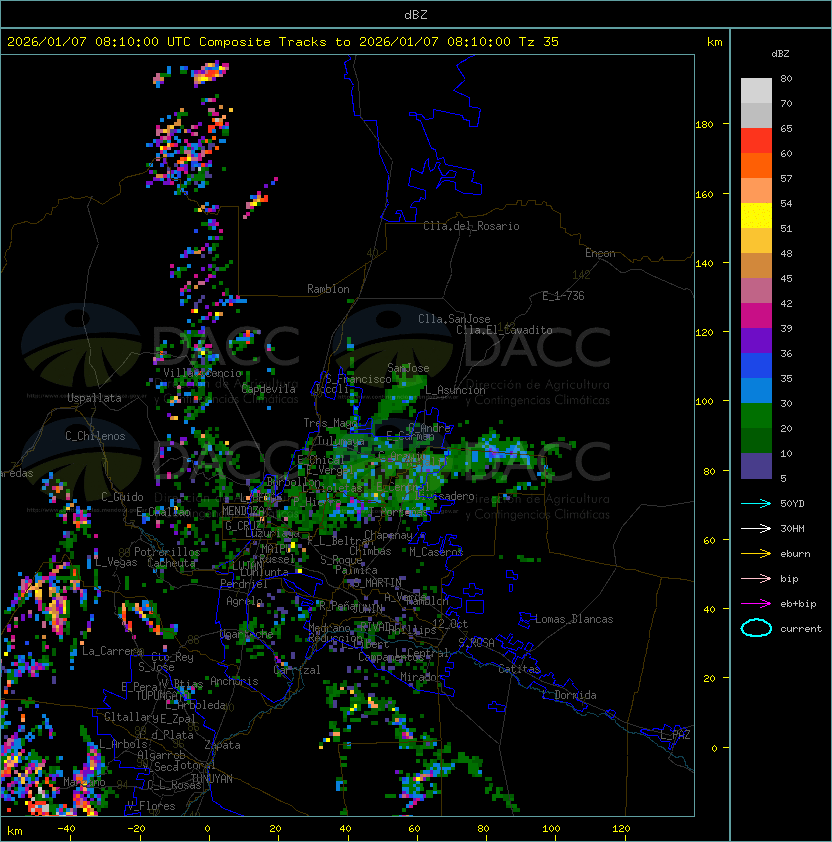Click the MENDOZA city label on map
Screen dimensions: 832x842
pyautogui.click(x=243, y=511)
